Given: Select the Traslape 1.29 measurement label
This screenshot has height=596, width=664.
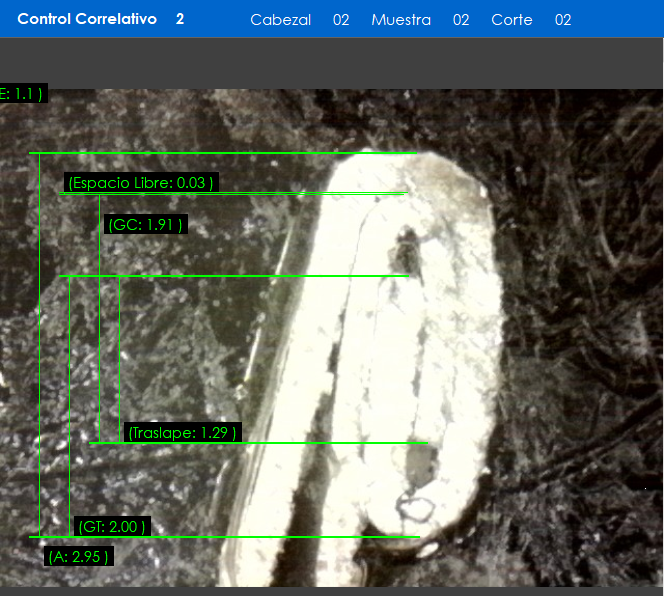Looking at the screenshot, I should [182, 433].
